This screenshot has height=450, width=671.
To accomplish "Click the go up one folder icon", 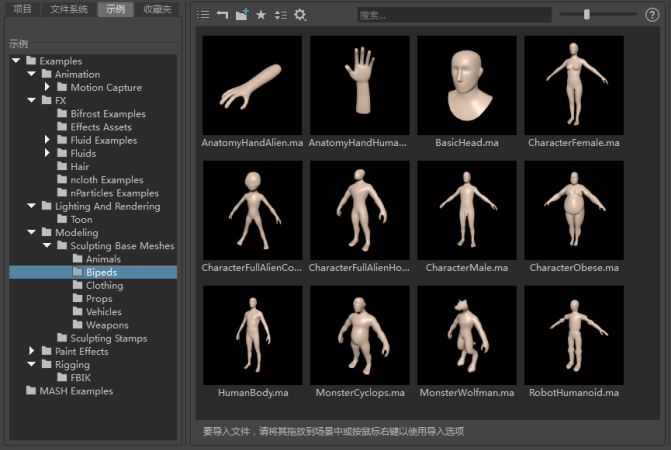I will tap(222, 15).
